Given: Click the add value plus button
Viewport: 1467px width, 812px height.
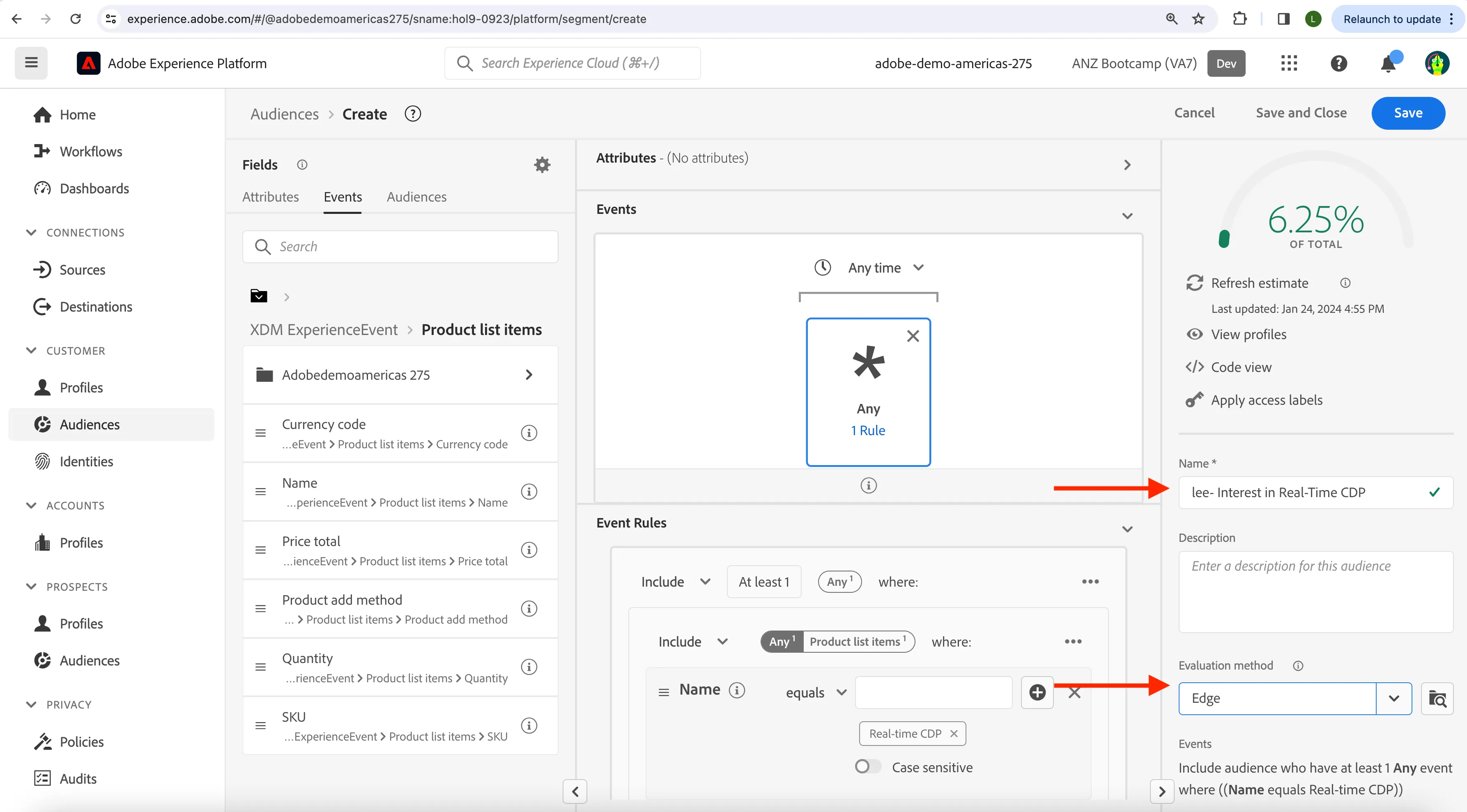Looking at the screenshot, I should pyautogui.click(x=1037, y=693).
